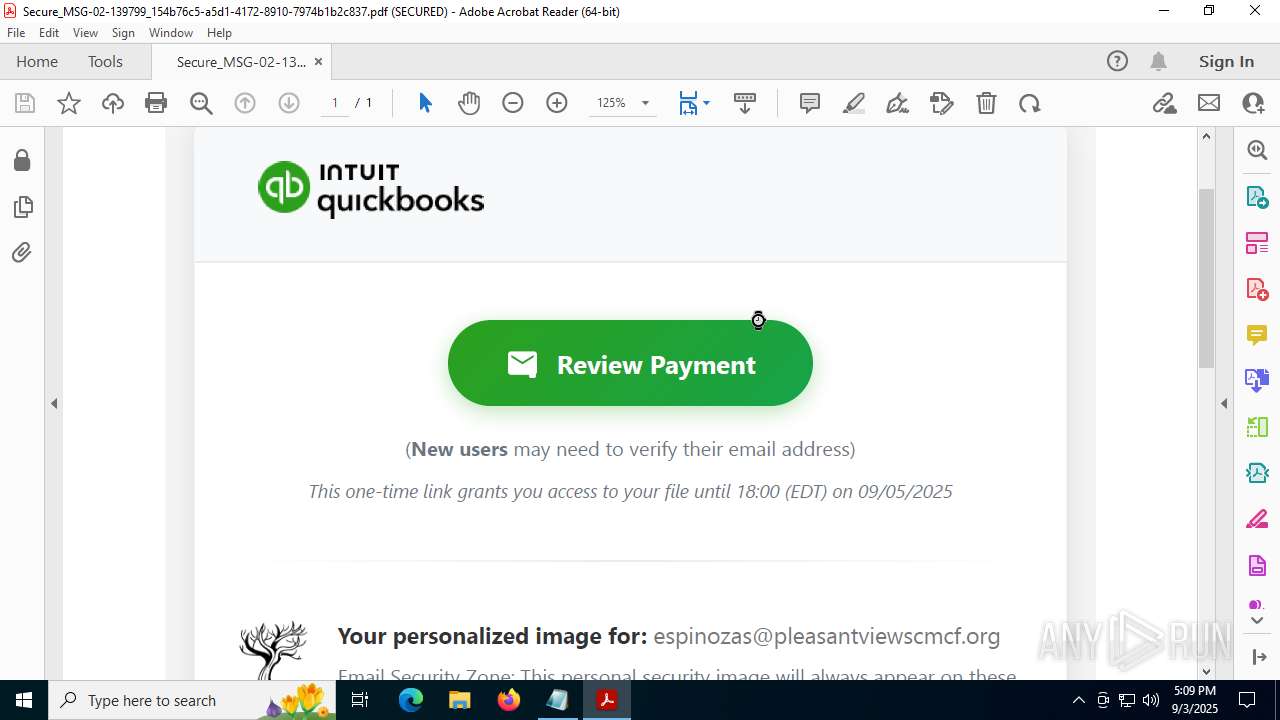Add a sticky note comment
Image resolution: width=1280 pixels, height=720 pixels.
coord(810,103)
